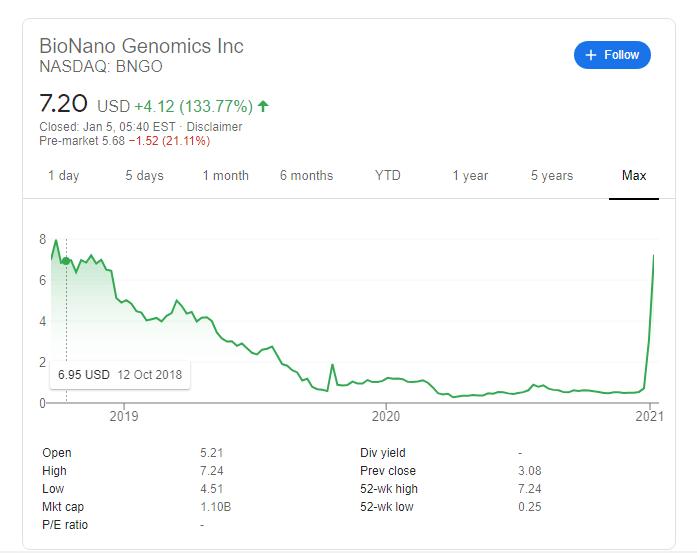Select the 1 month tab
The height and width of the screenshot is (553, 697).
[x=225, y=175]
